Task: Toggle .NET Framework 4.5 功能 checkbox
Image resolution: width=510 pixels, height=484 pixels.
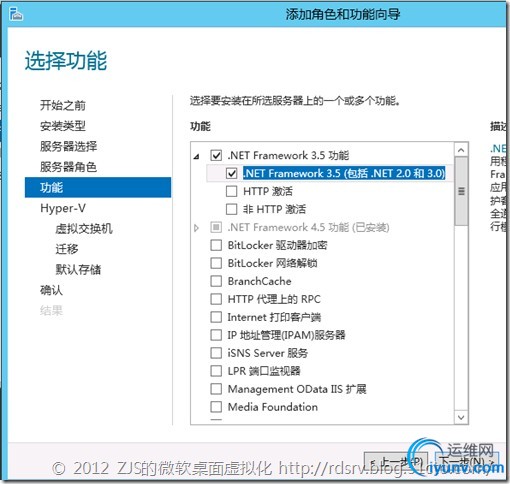Action: click(216, 227)
